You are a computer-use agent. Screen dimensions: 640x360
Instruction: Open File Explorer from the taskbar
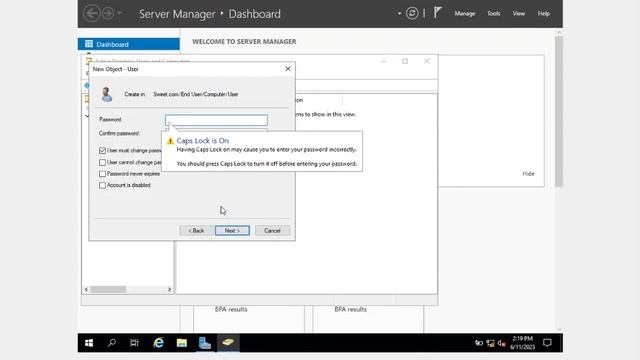tap(182, 343)
